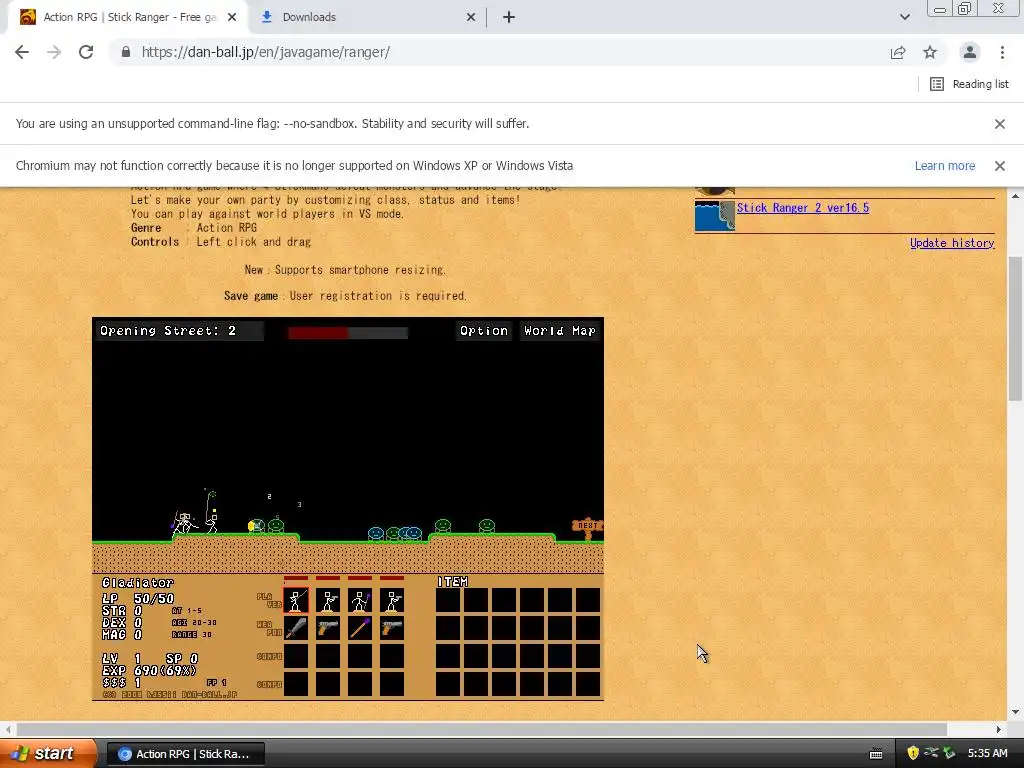Open a new browser tab
Image resolution: width=1024 pixels, height=768 pixels.
tap(509, 17)
